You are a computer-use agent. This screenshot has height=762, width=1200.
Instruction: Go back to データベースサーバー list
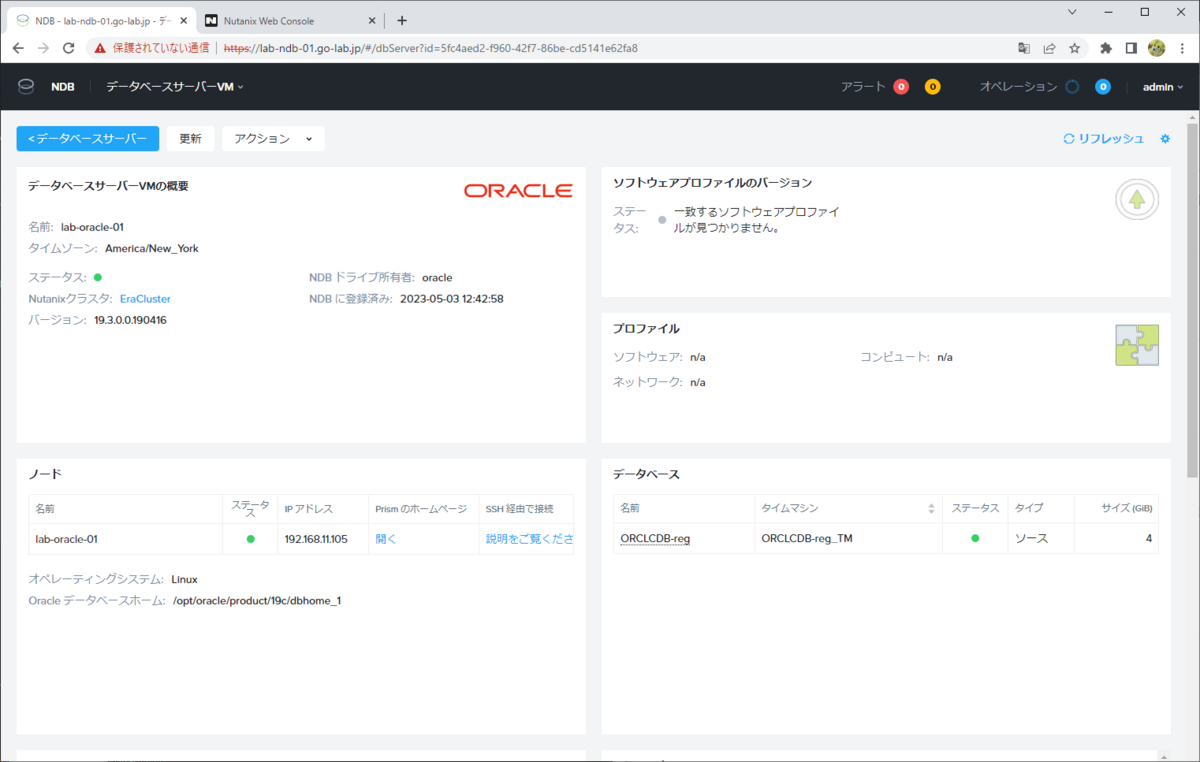click(x=88, y=139)
